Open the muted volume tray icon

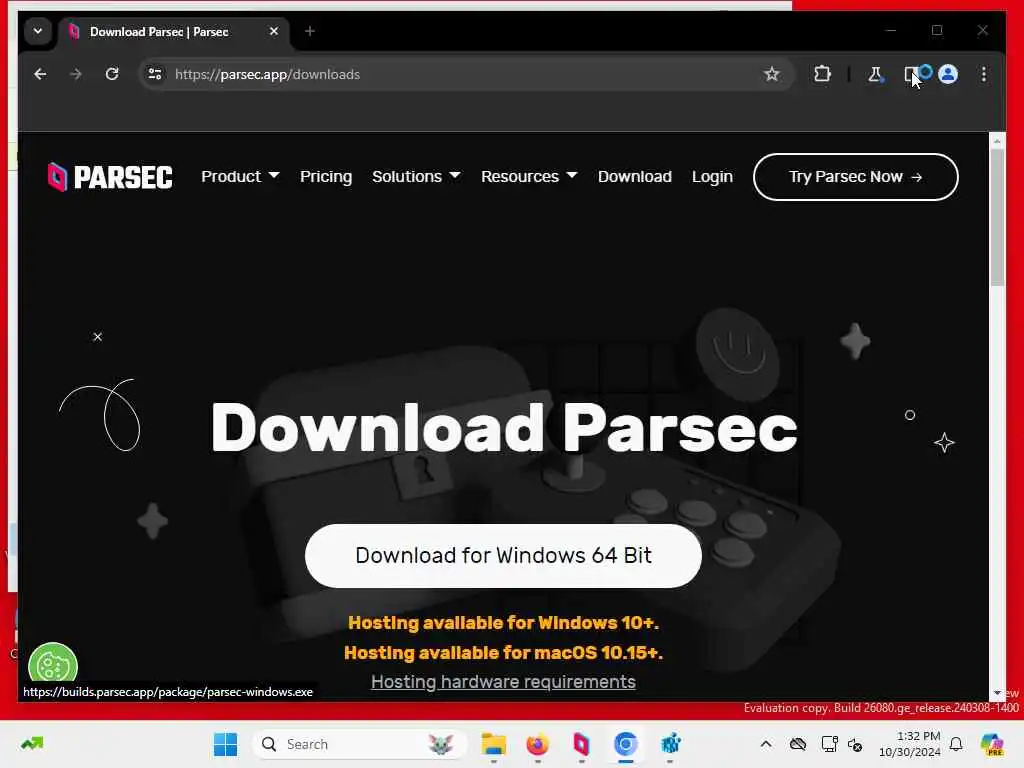tap(855, 744)
